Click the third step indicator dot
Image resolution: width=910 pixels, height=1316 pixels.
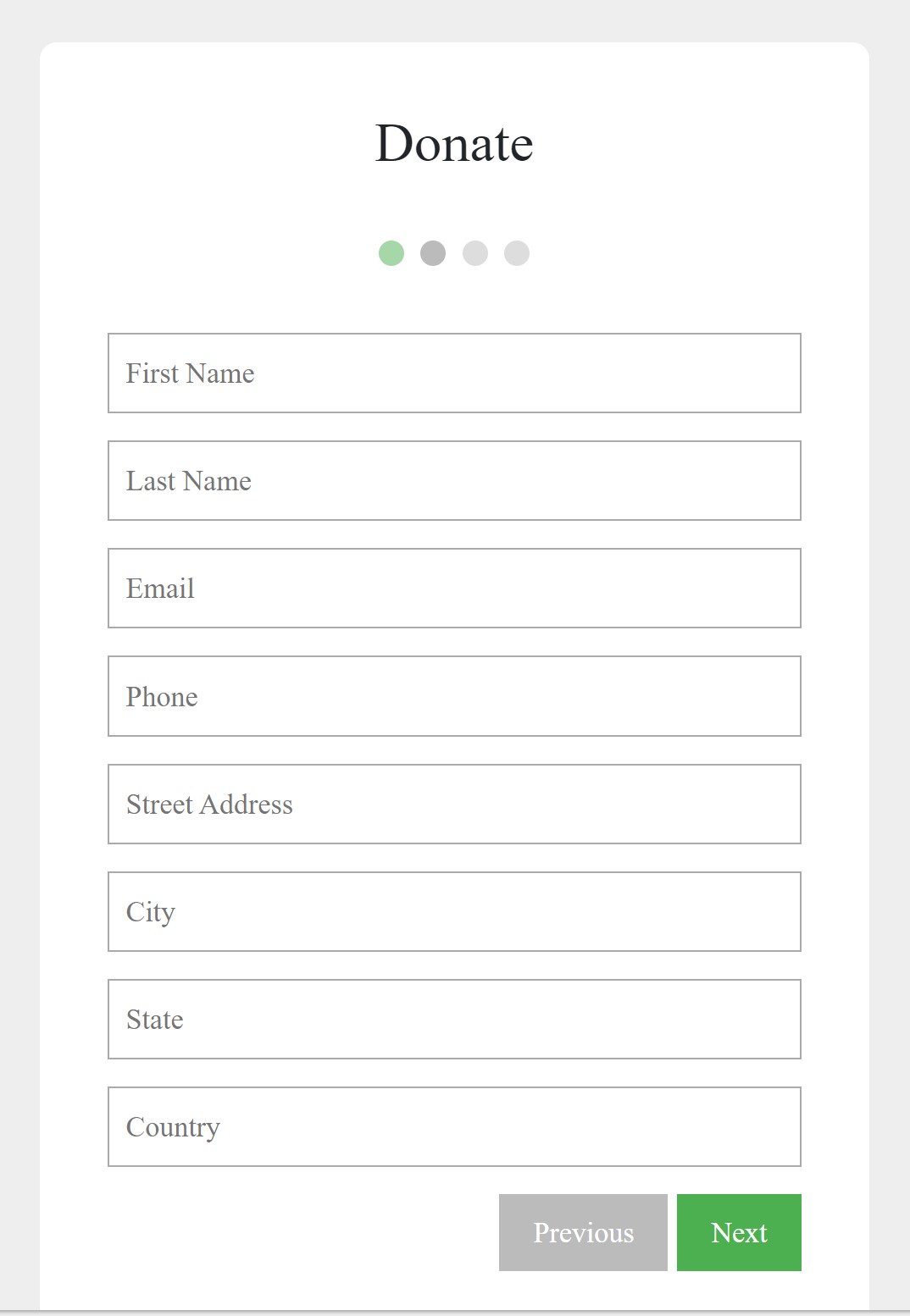476,253
